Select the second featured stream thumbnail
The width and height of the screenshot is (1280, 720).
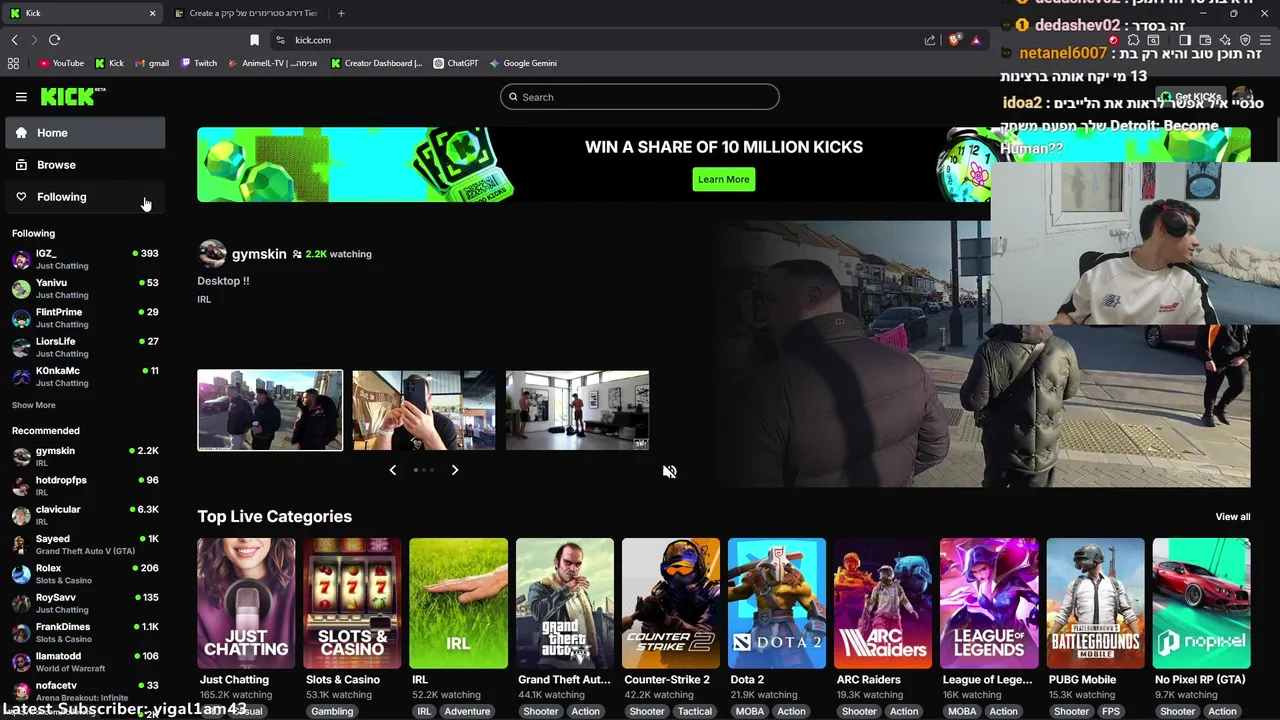tap(424, 410)
